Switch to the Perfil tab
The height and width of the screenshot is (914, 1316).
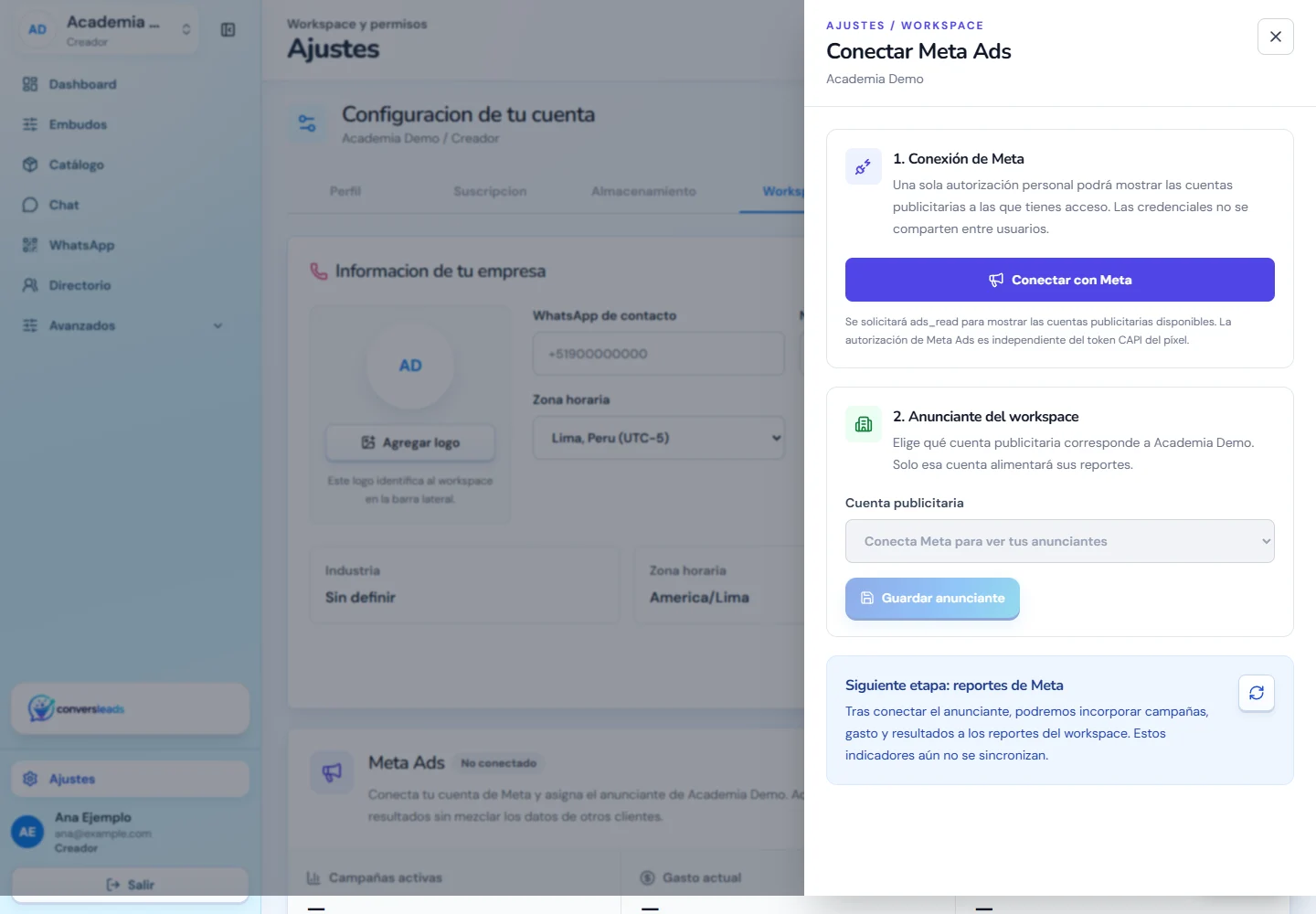pos(345,191)
